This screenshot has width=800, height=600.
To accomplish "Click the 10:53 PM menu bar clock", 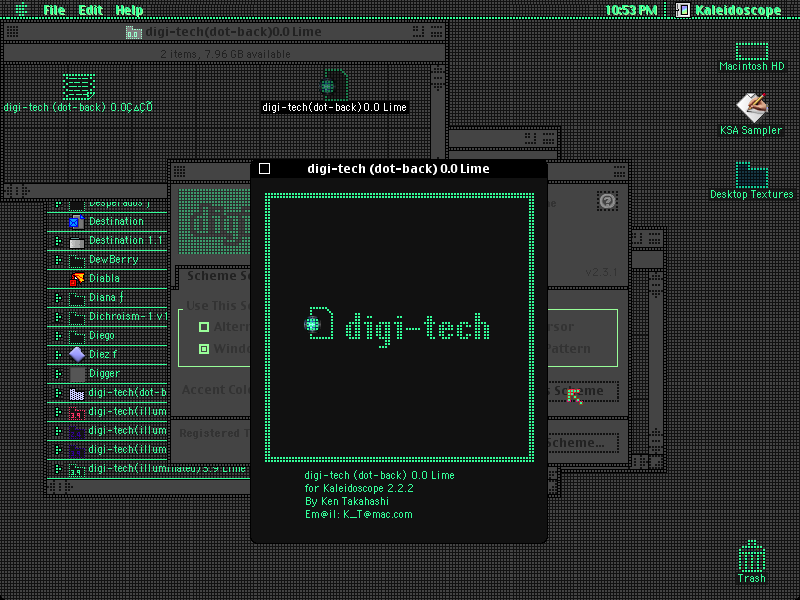I will (631, 10).
